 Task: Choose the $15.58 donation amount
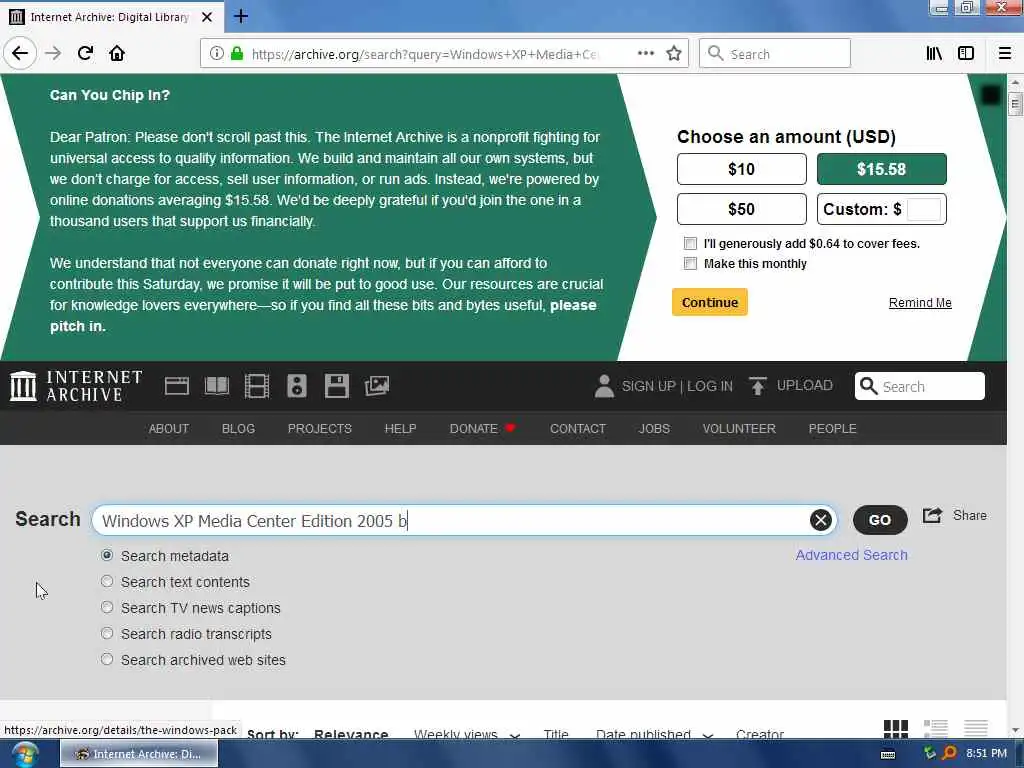coord(882,169)
